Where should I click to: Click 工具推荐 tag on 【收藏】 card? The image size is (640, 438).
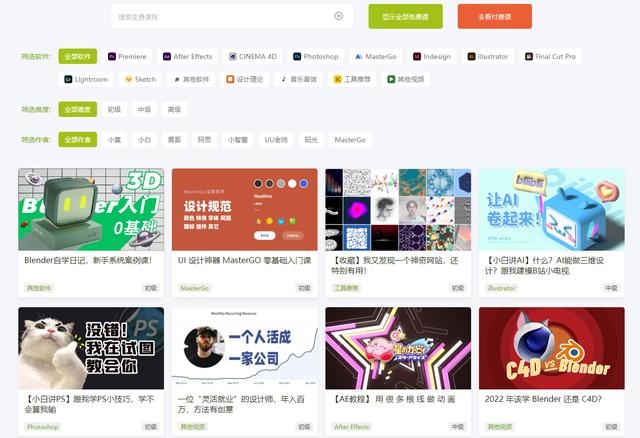(346, 288)
